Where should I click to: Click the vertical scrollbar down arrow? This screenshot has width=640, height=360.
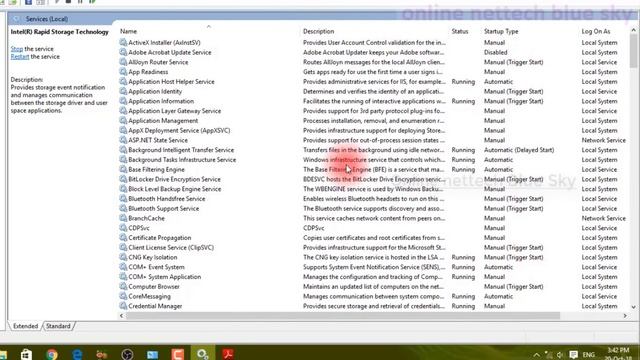[633, 307]
